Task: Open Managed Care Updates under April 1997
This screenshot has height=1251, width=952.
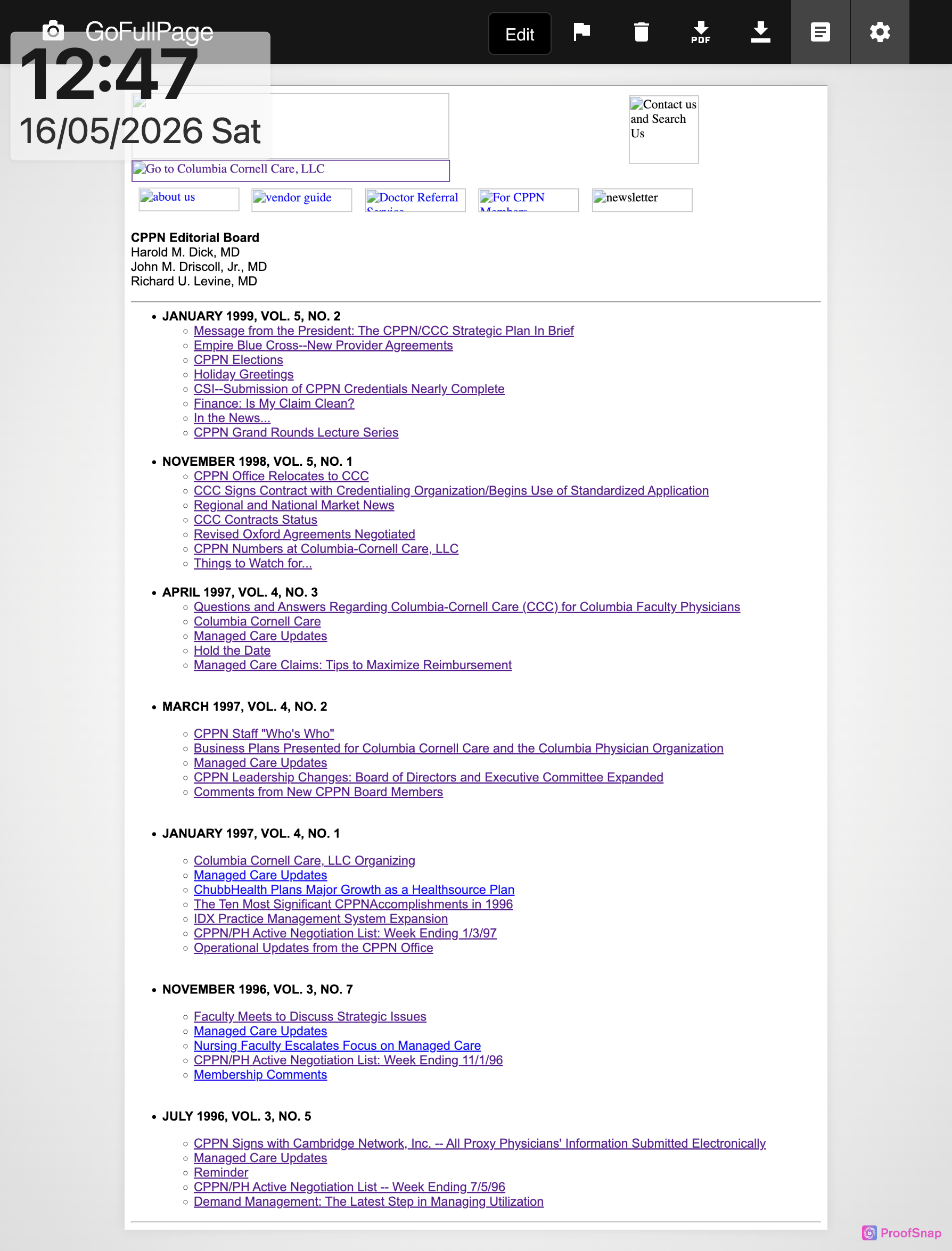Action: [x=260, y=636]
